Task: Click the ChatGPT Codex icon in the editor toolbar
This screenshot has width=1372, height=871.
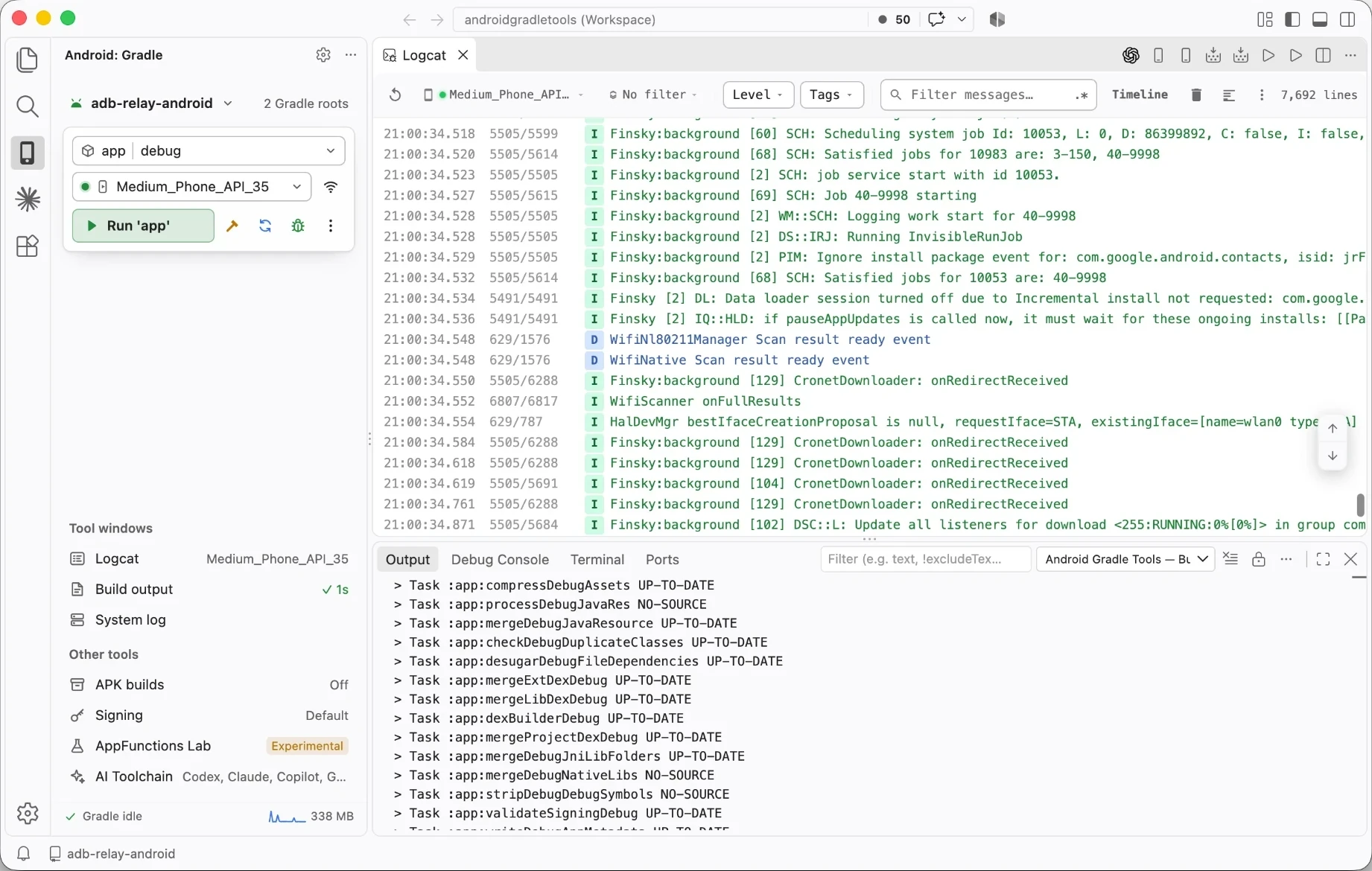Action: click(1131, 55)
